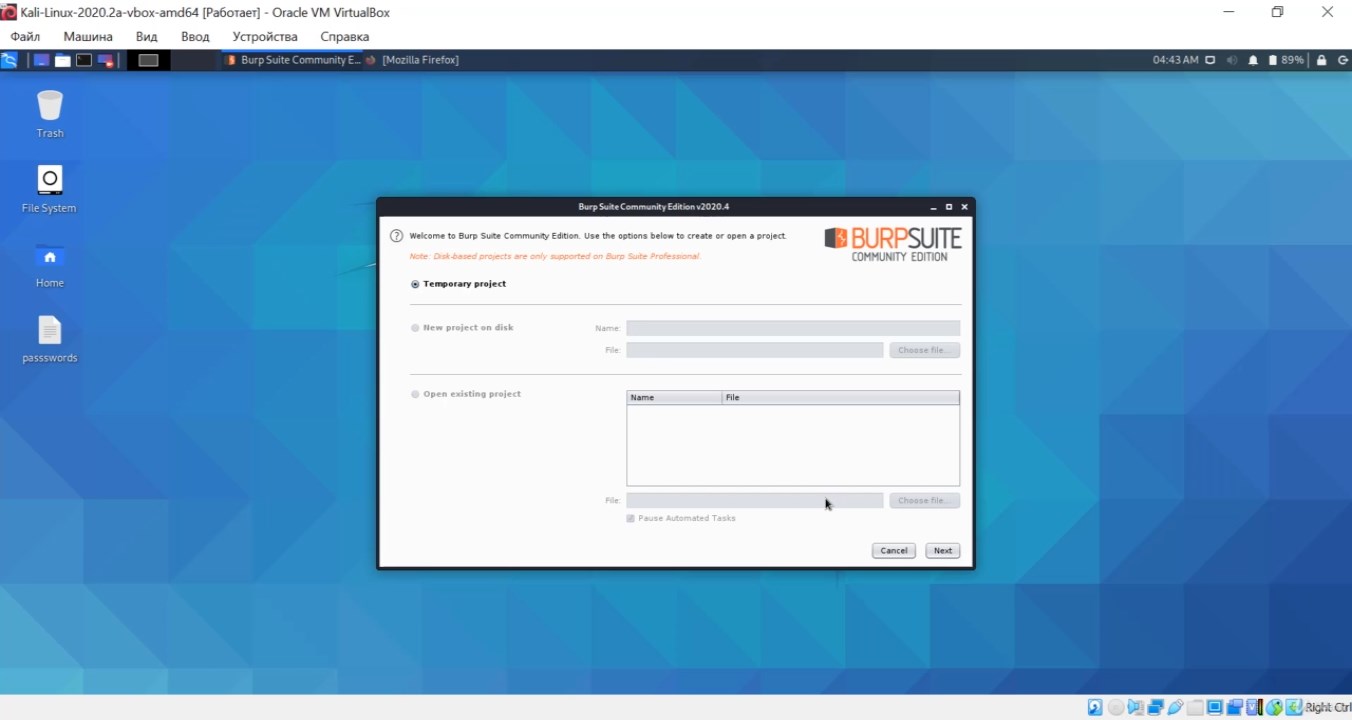Click the battery 89% indicator
1352x720 pixels.
[x=1287, y=60]
